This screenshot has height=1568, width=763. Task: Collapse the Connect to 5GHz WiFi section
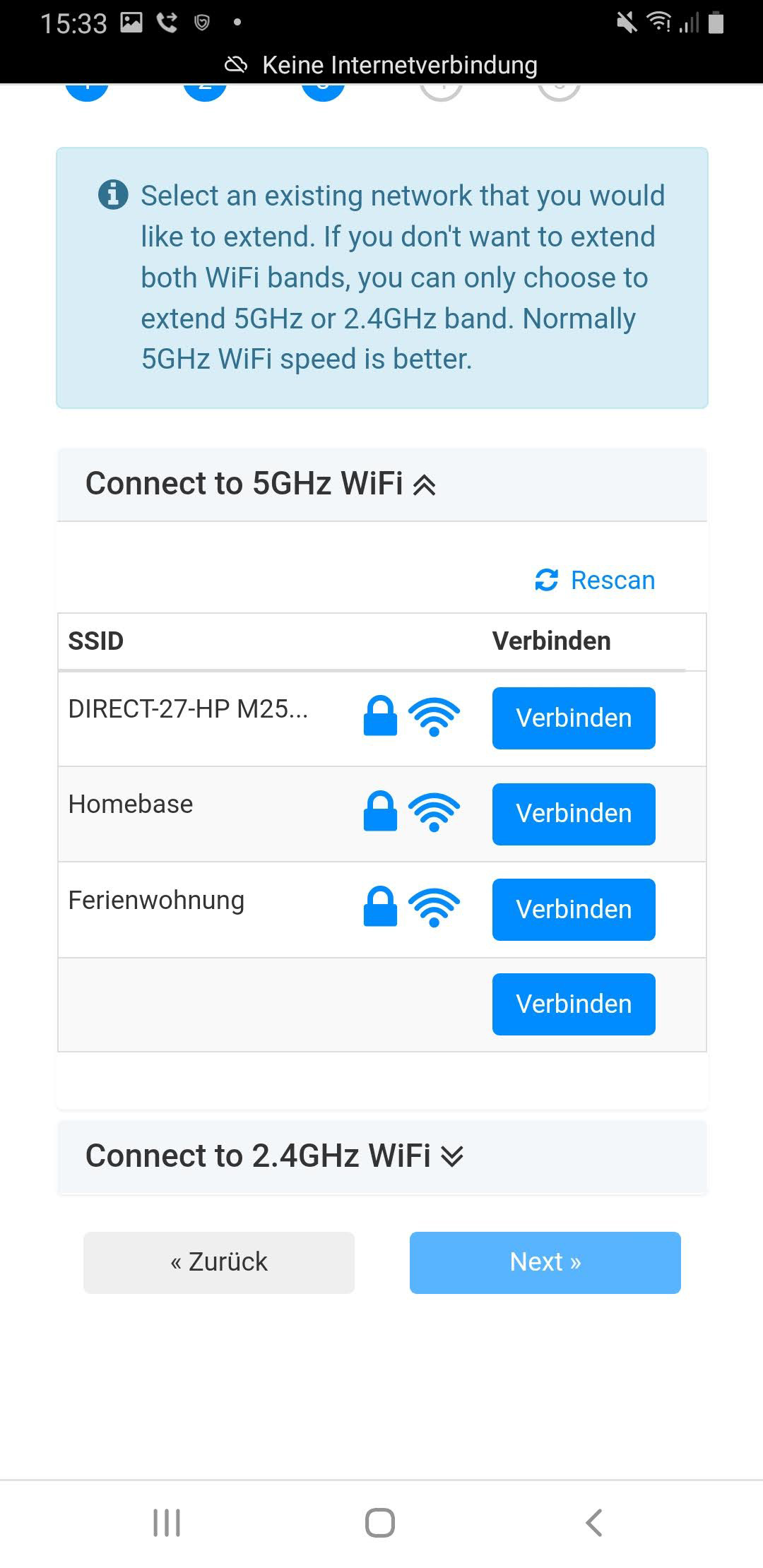pyautogui.click(x=261, y=484)
